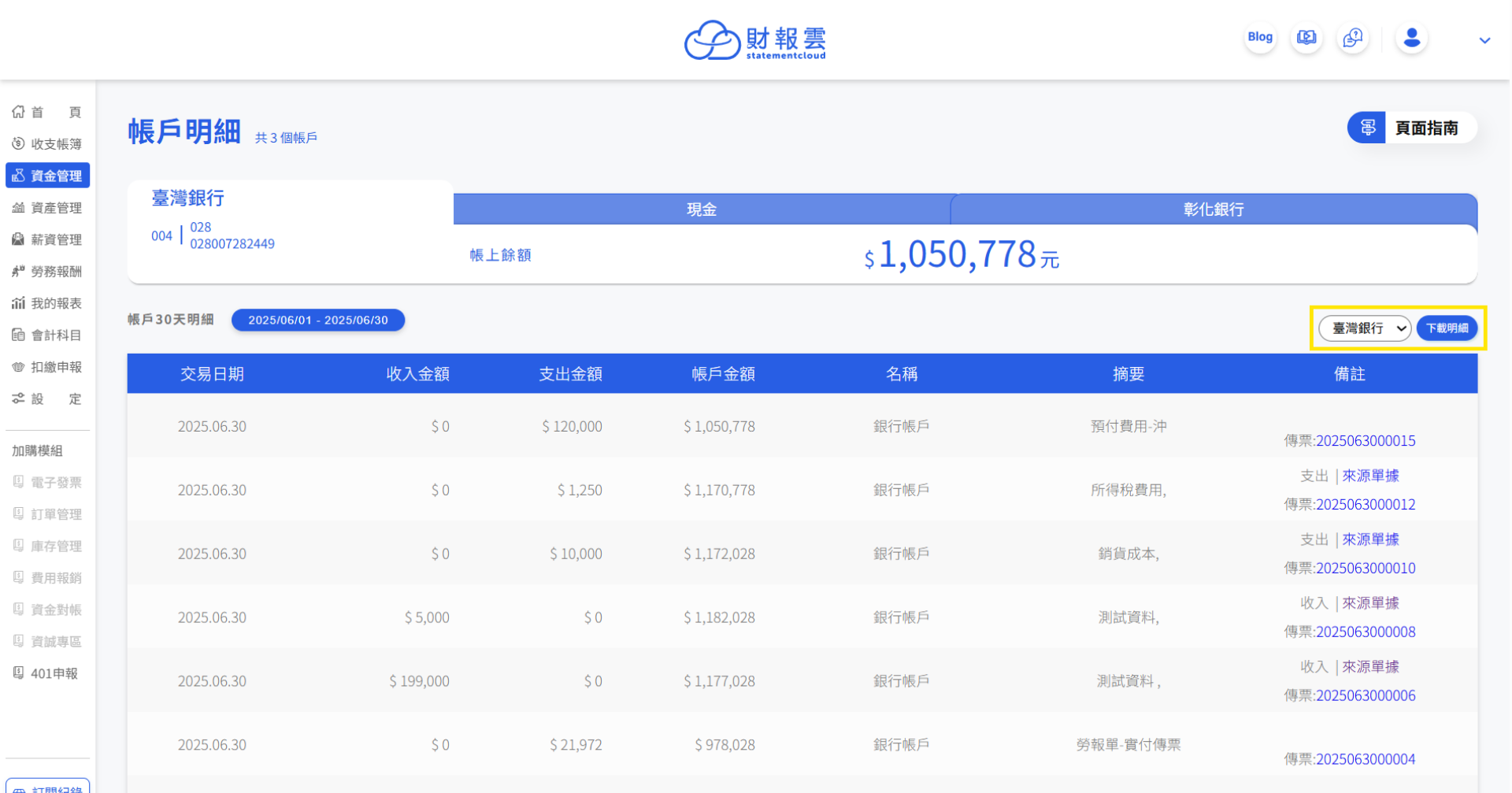This screenshot has height=793, width=1512.
Task: Open voucher link 2025063000010
Action: click(1366, 569)
